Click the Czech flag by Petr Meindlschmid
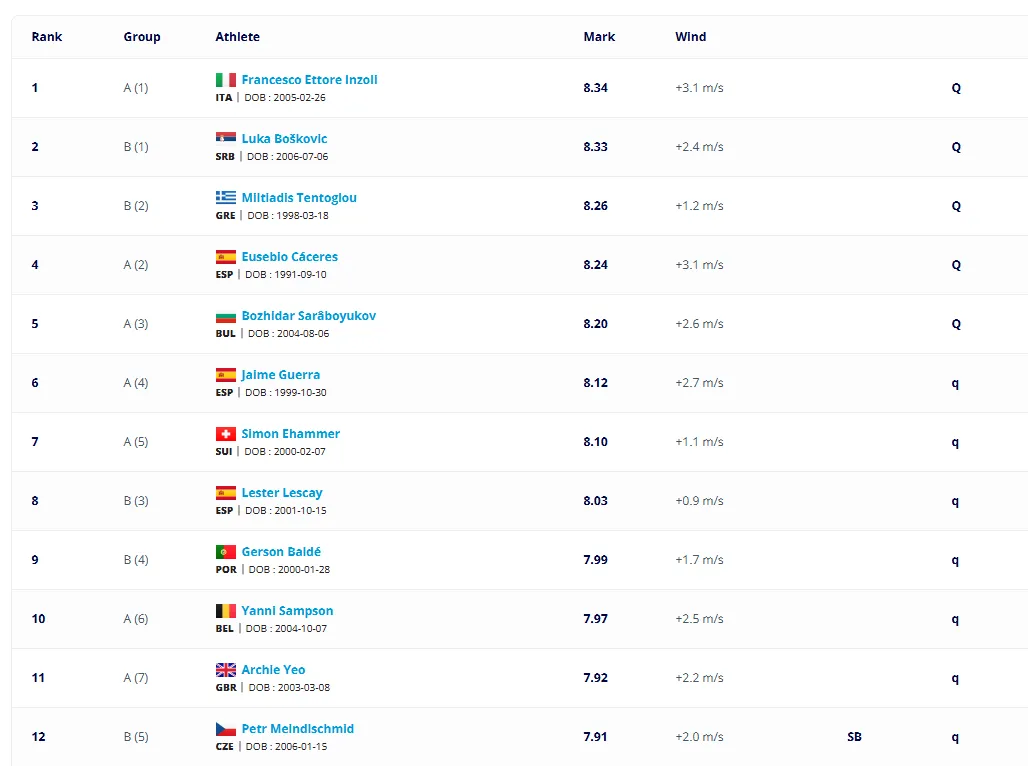This screenshot has height=766, width=1028. (226, 729)
